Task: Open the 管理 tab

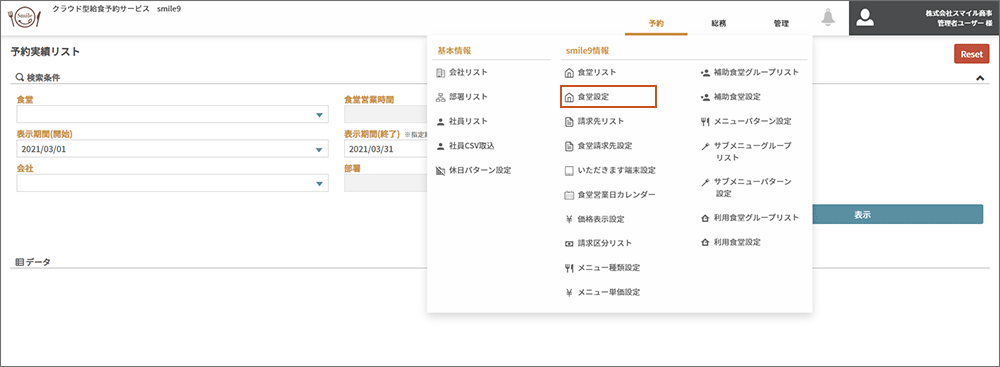Action: click(781, 24)
